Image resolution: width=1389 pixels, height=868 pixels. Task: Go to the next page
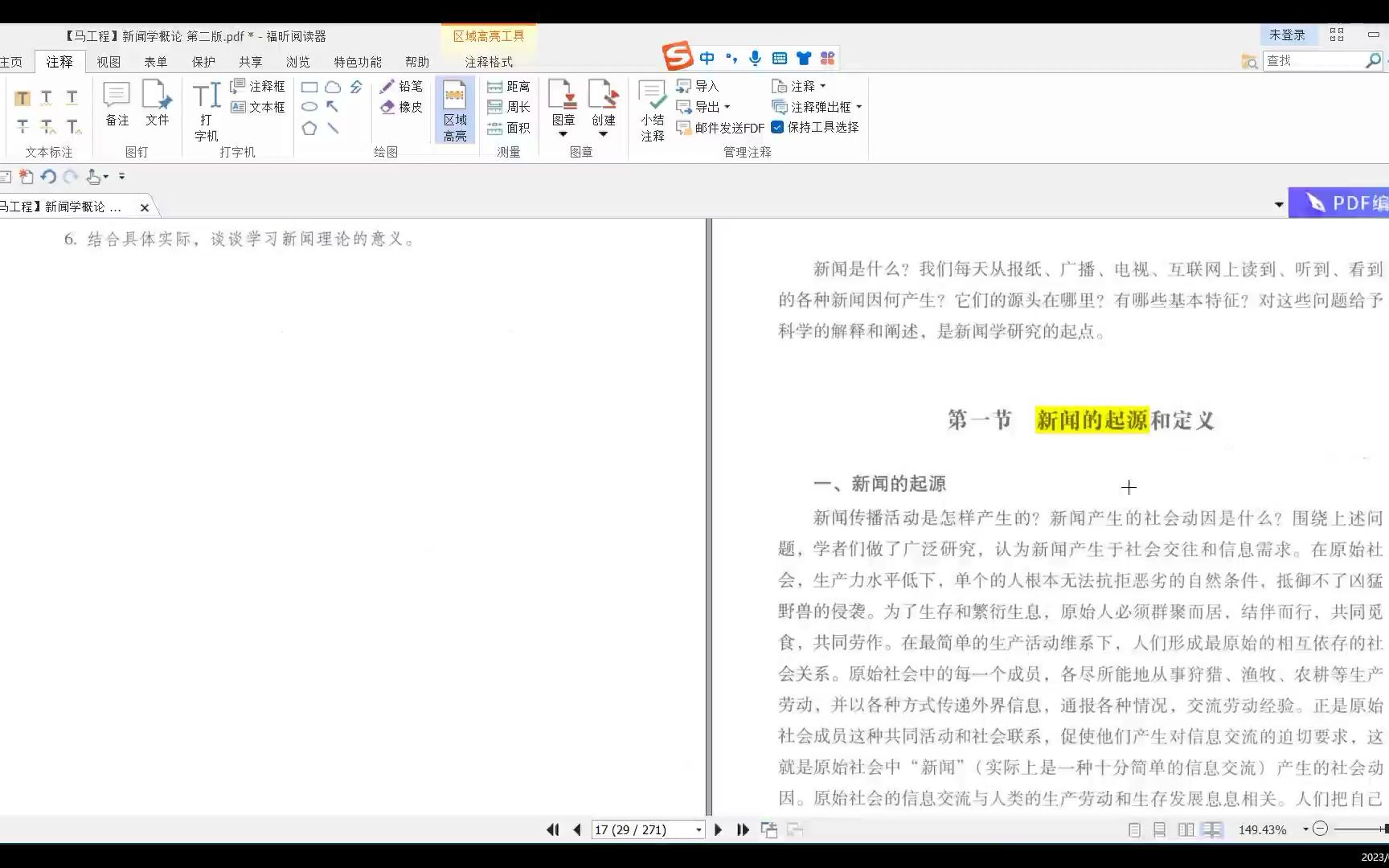pos(719,829)
